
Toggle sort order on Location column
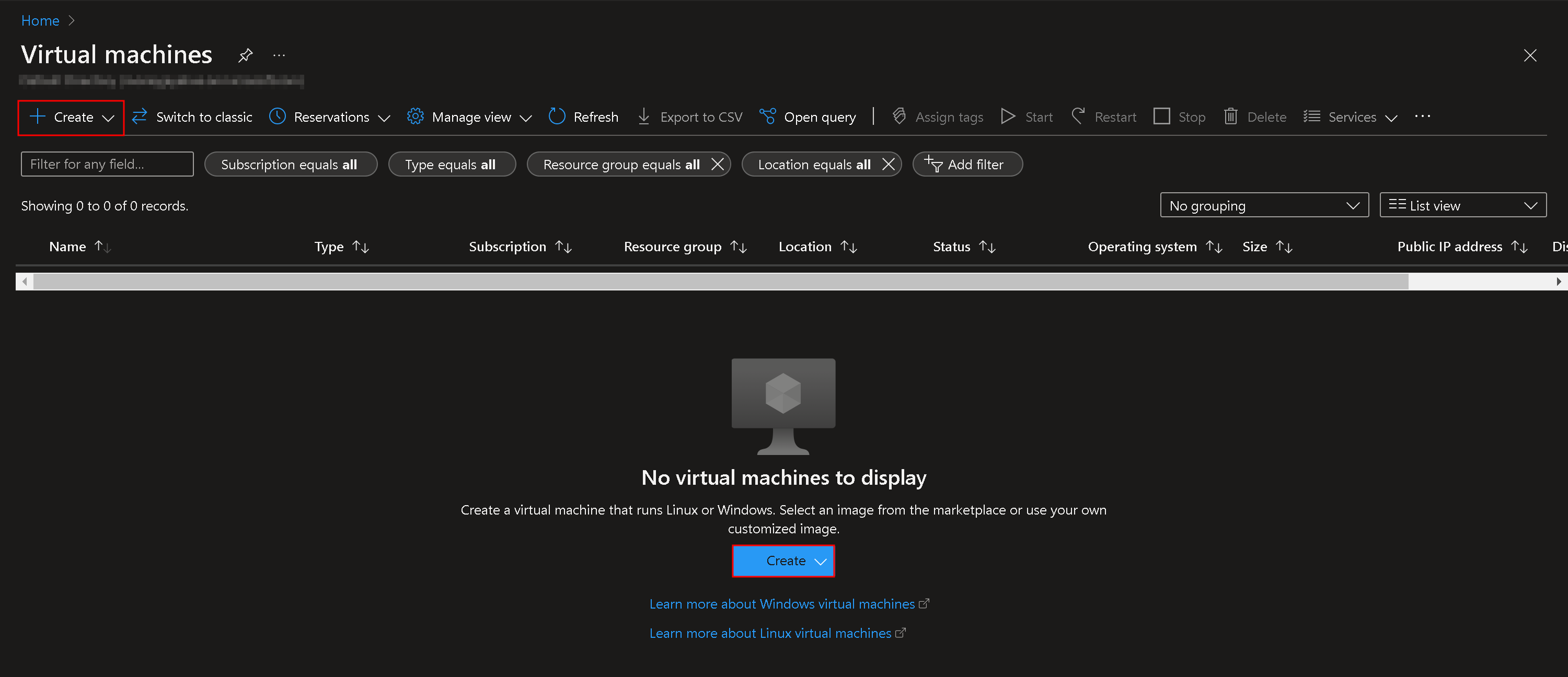pos(849,247)
